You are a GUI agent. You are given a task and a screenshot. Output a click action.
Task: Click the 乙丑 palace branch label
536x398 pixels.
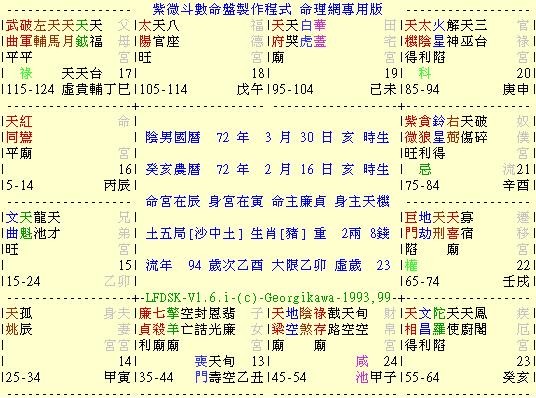point(250,377)
